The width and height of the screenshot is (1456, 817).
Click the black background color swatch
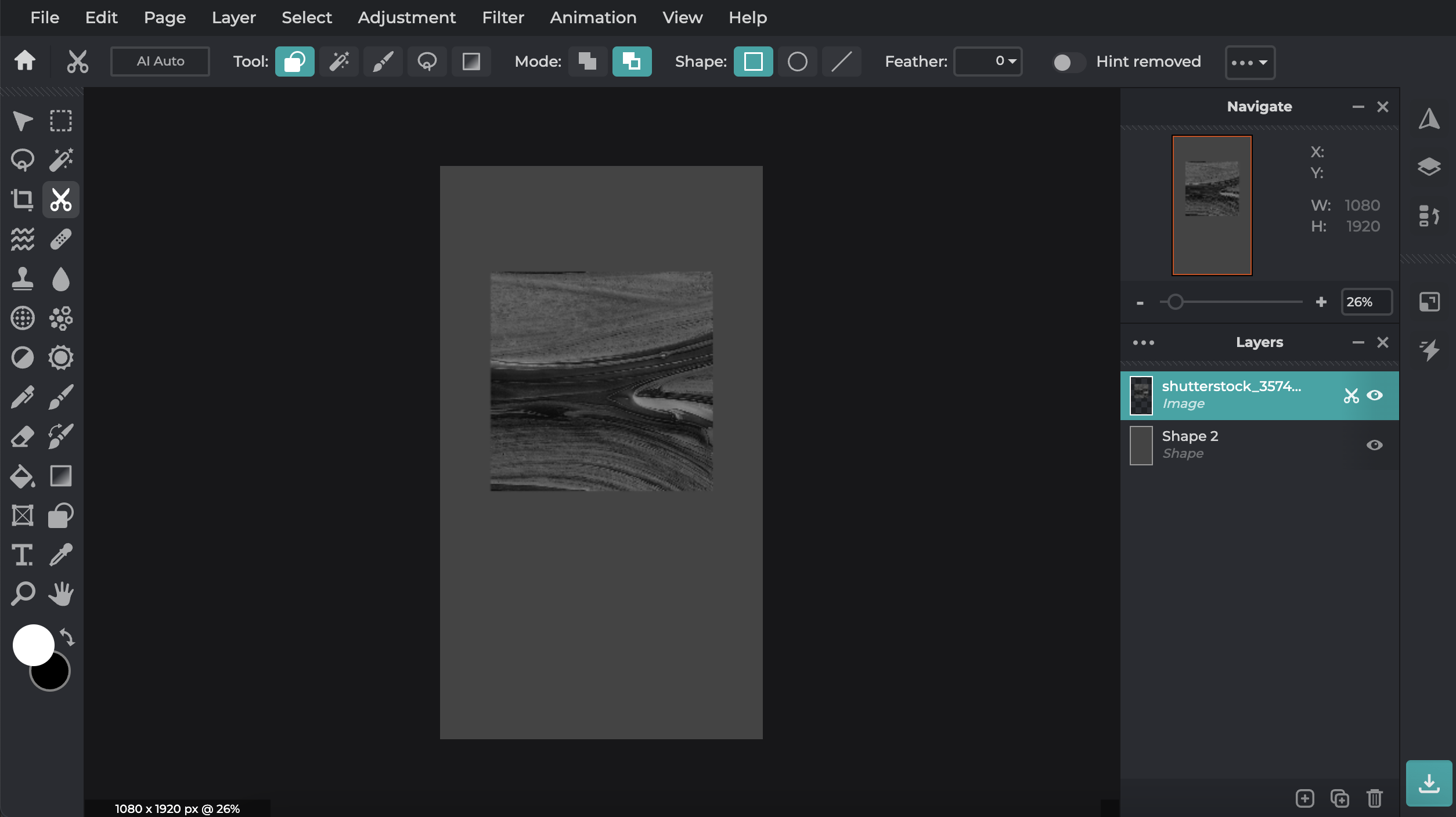tap(56, 676)
